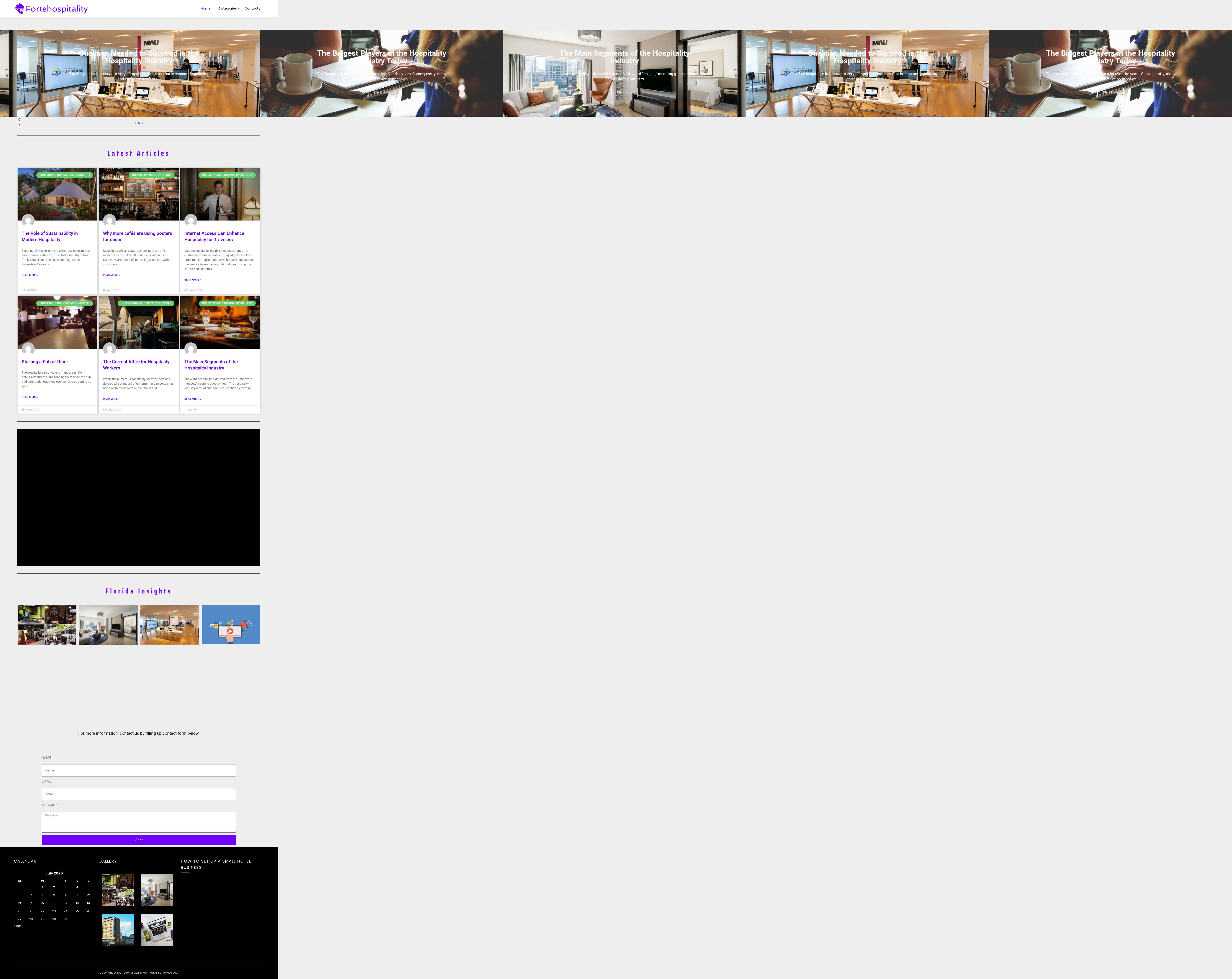Click the Message text area
Image resolution: width=1232 pixels, height=979 pixels.
pyautogui.click(x=139, y=822)
